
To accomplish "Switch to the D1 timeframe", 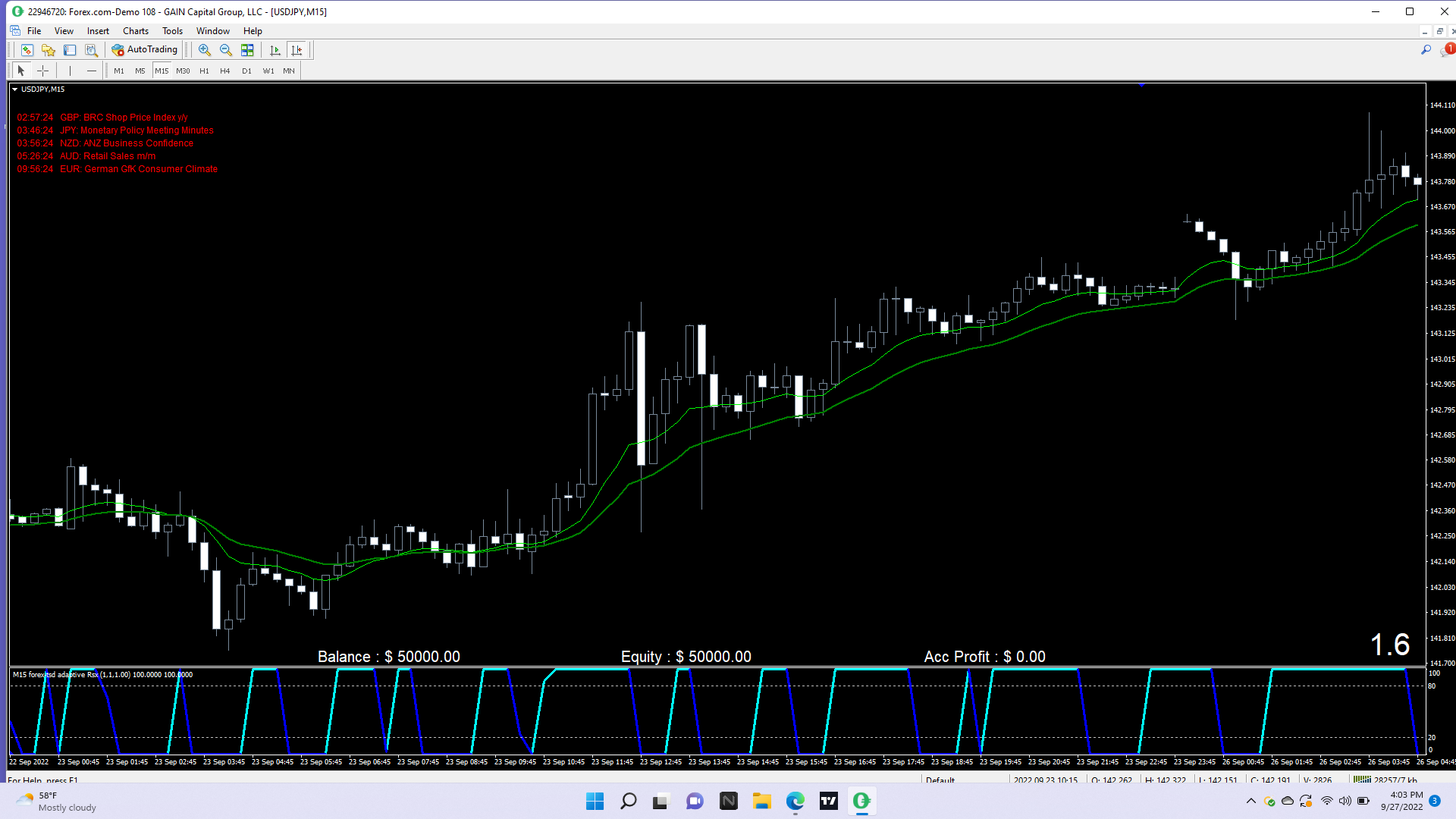I will tap(246, 71).
